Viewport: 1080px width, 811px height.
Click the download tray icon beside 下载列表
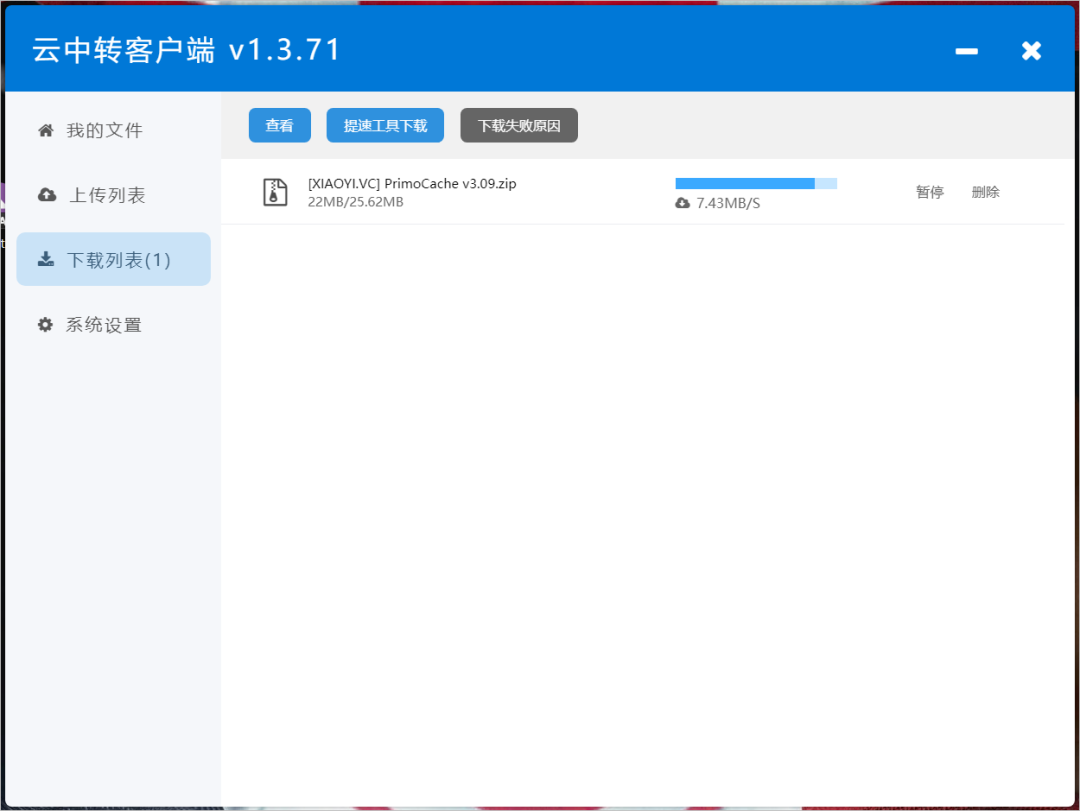45,259
